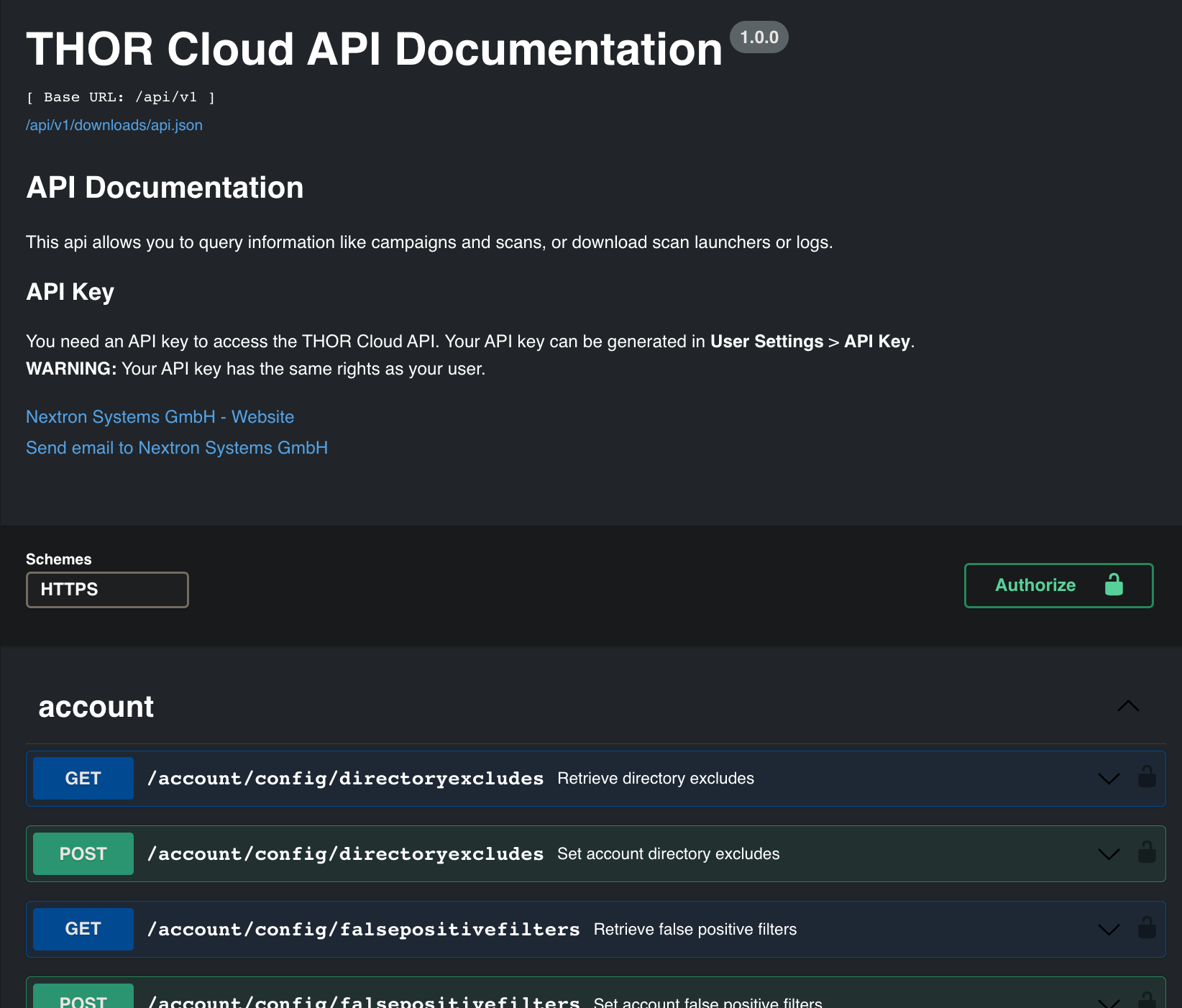Click the blue GET badge for directoryexcludes
Image resolution: width=1182 pixels, height=1008 pixels.
(83, 779)
